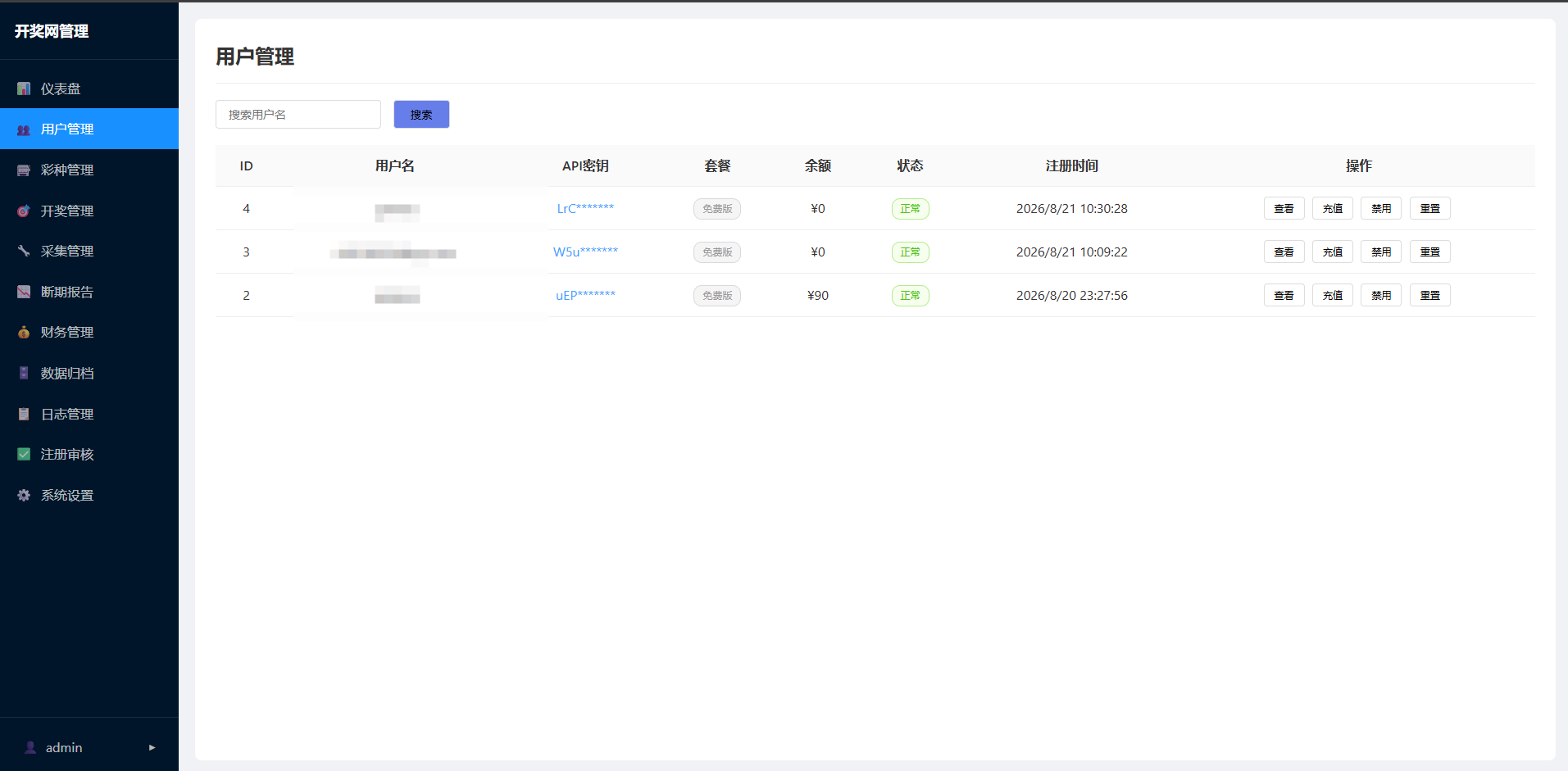This screenshot has width=1568, height=771.
Task: Open the 断期报告 menu item
Action: 89,292
